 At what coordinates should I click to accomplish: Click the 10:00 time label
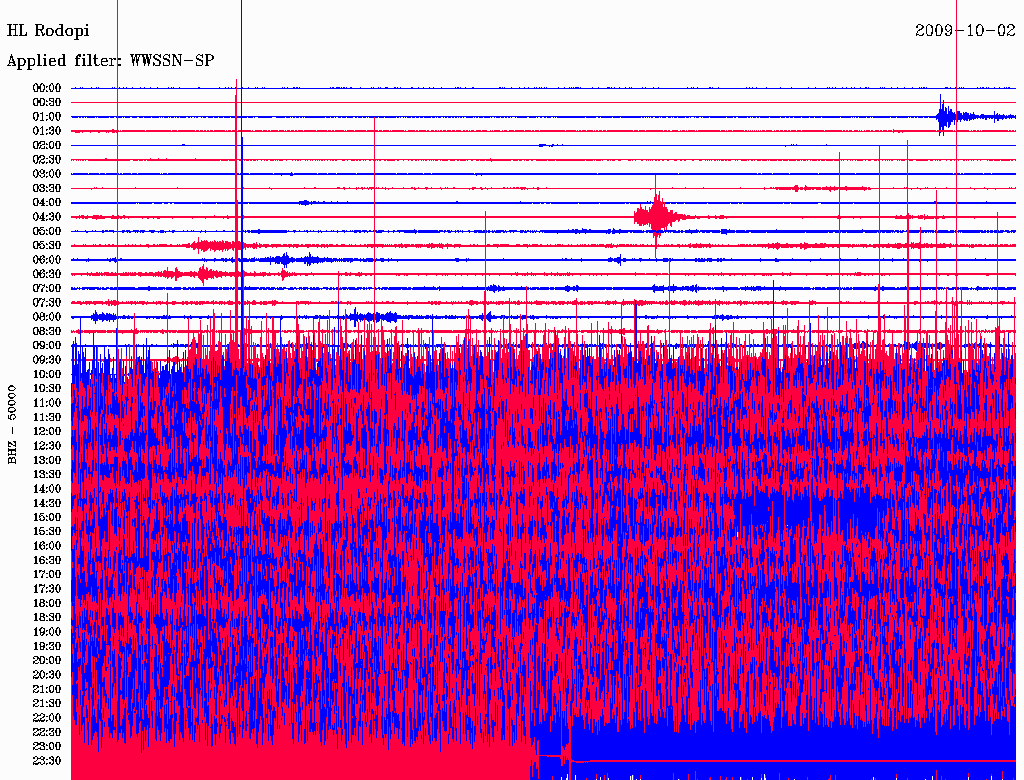point(47,374)
